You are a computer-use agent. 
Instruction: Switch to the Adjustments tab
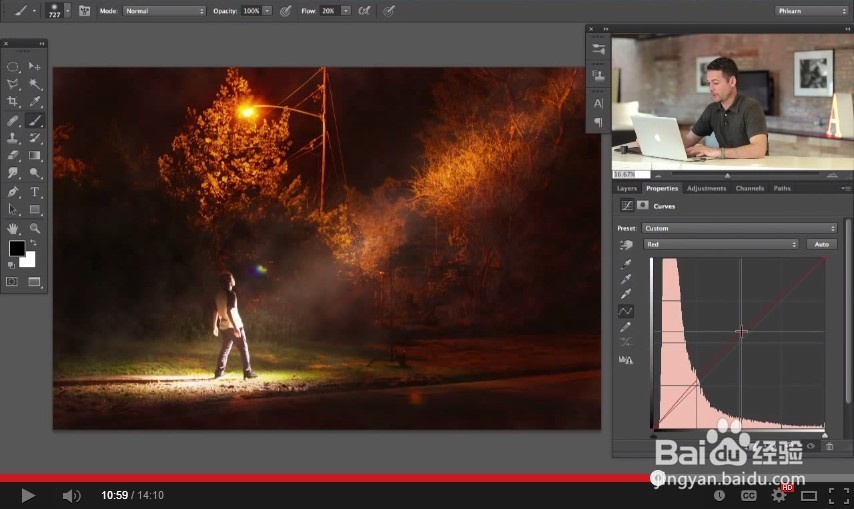[x=706, y=188]
